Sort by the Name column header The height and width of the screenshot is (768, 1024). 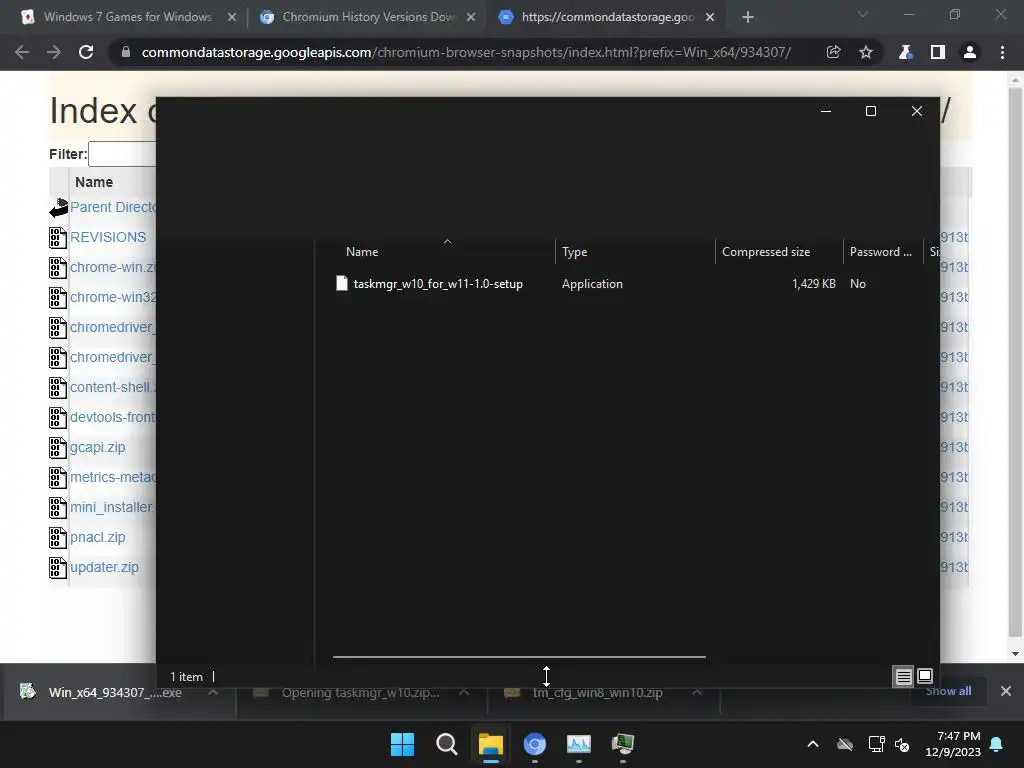(x=362, y=251)
